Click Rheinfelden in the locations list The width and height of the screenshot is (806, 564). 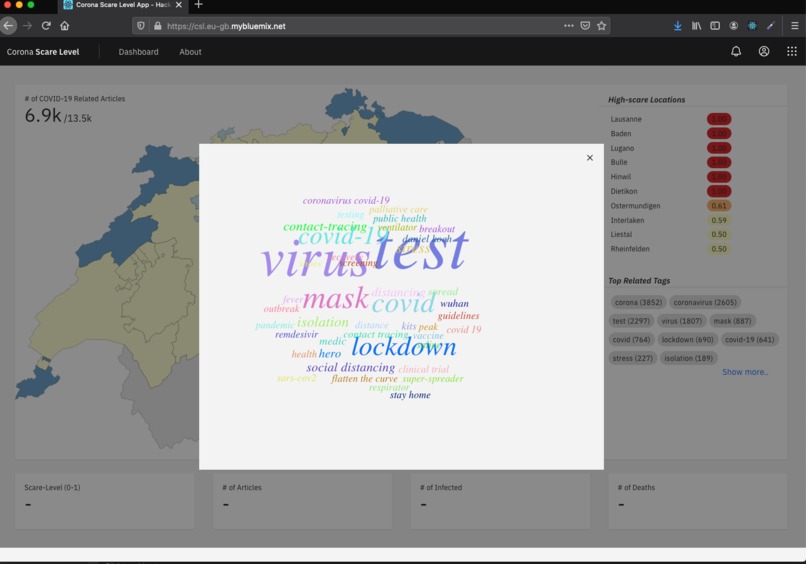click(x=630, y=249)
